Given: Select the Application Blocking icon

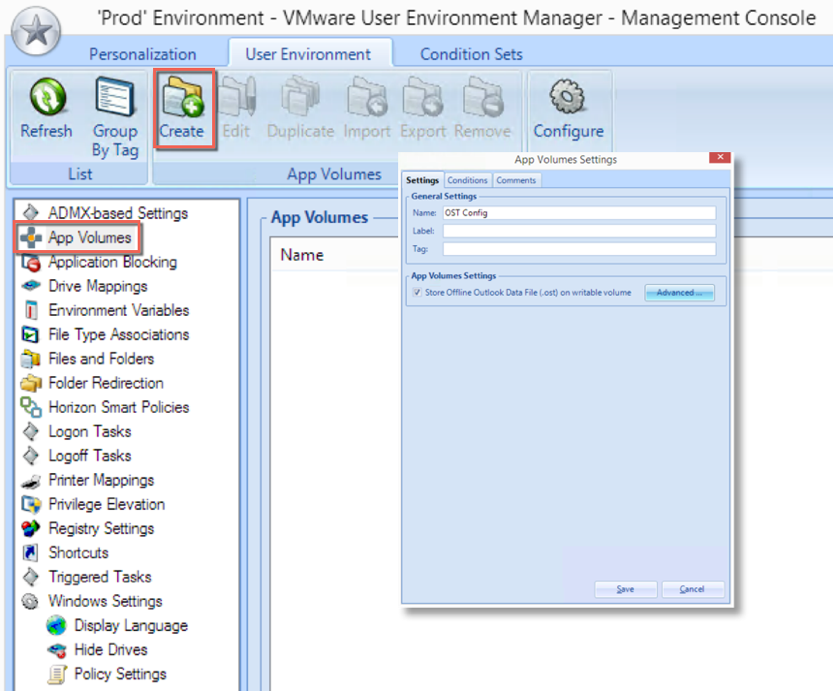Looking at the screenshot, I should coord(31,262).
